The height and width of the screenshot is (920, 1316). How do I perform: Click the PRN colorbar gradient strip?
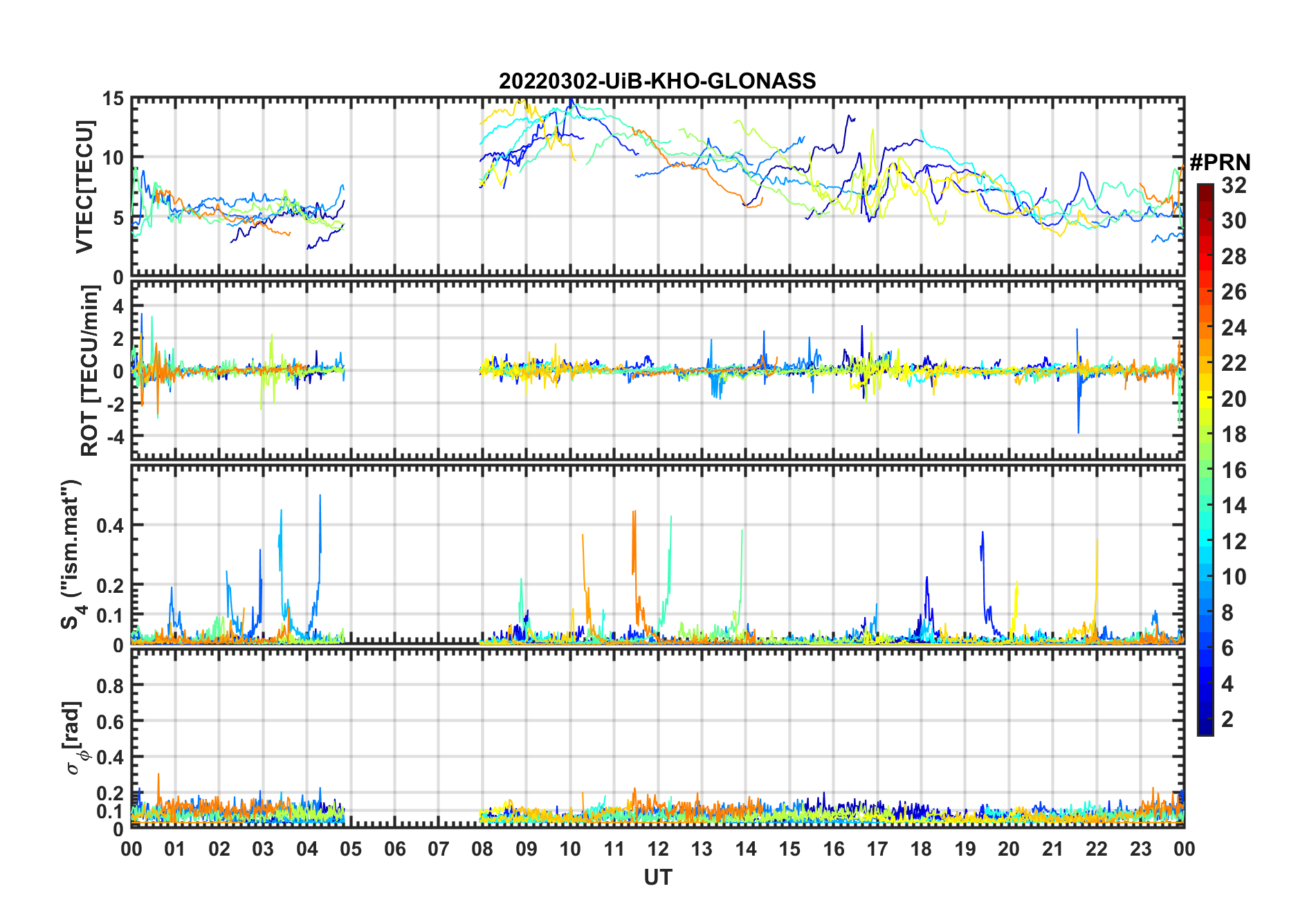[1205, 459]
